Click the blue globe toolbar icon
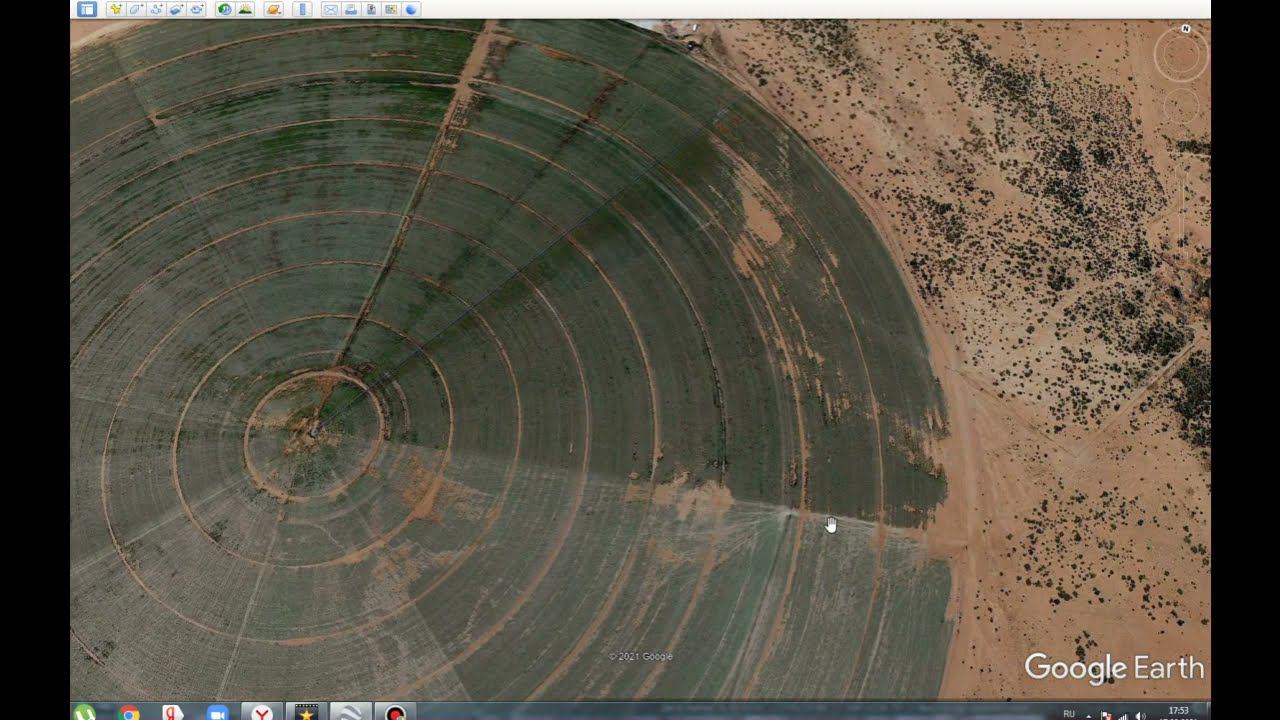The image size is (1280, 720). (411, 9)
